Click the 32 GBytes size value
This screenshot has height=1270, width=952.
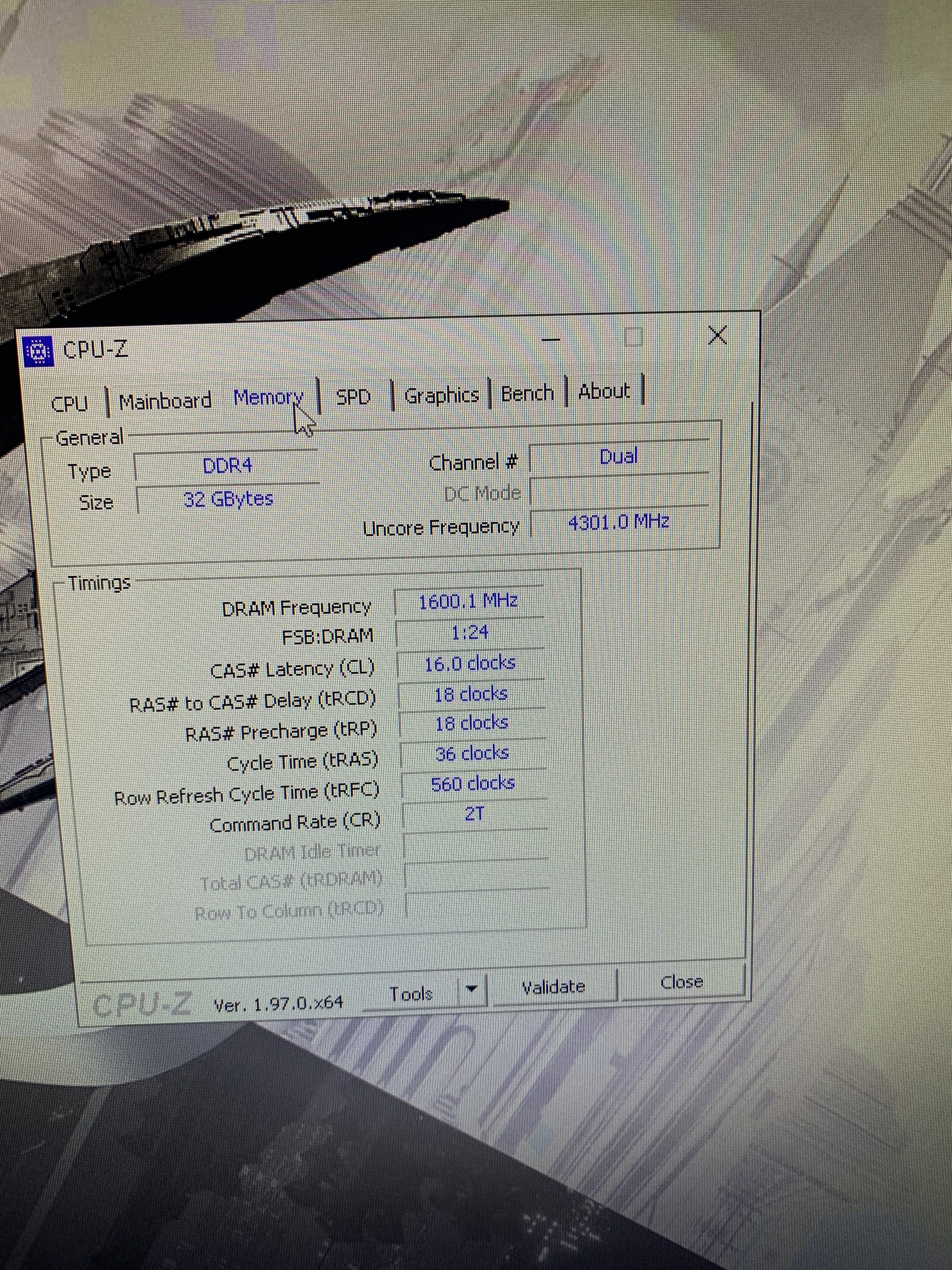[x=228, y=499]
